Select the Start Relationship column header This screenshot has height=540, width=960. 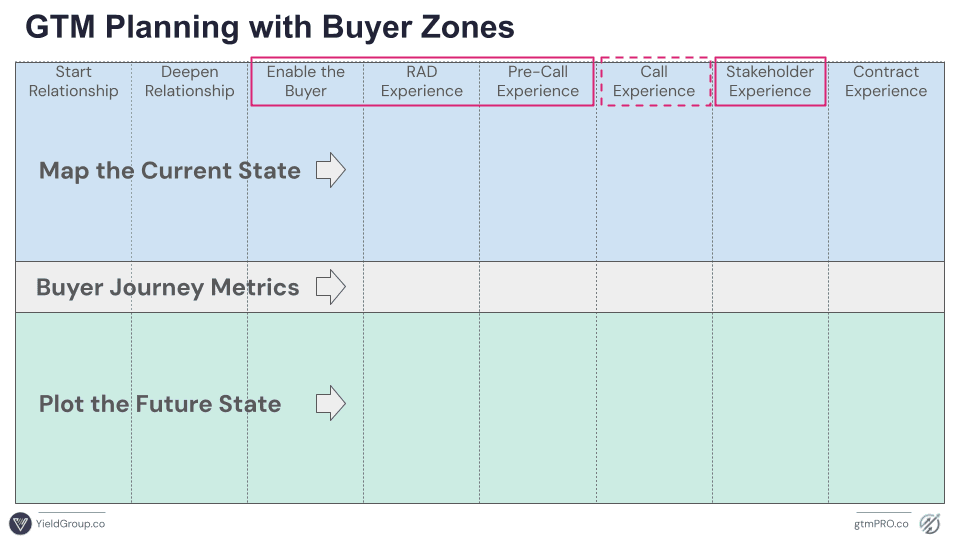click(73, 82)
